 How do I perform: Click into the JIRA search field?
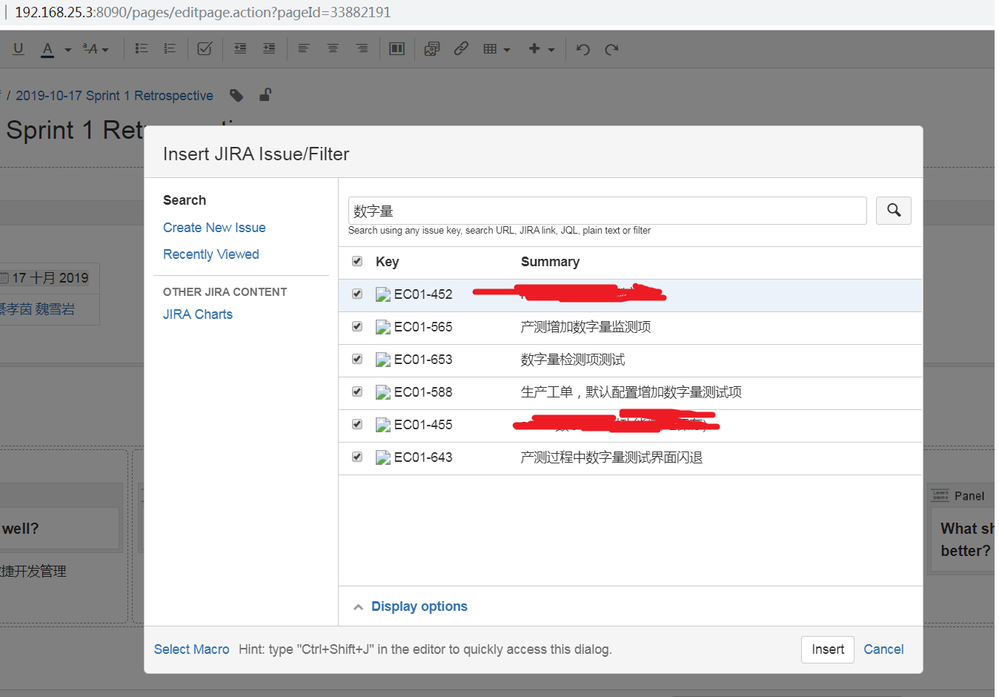point(607,210)
